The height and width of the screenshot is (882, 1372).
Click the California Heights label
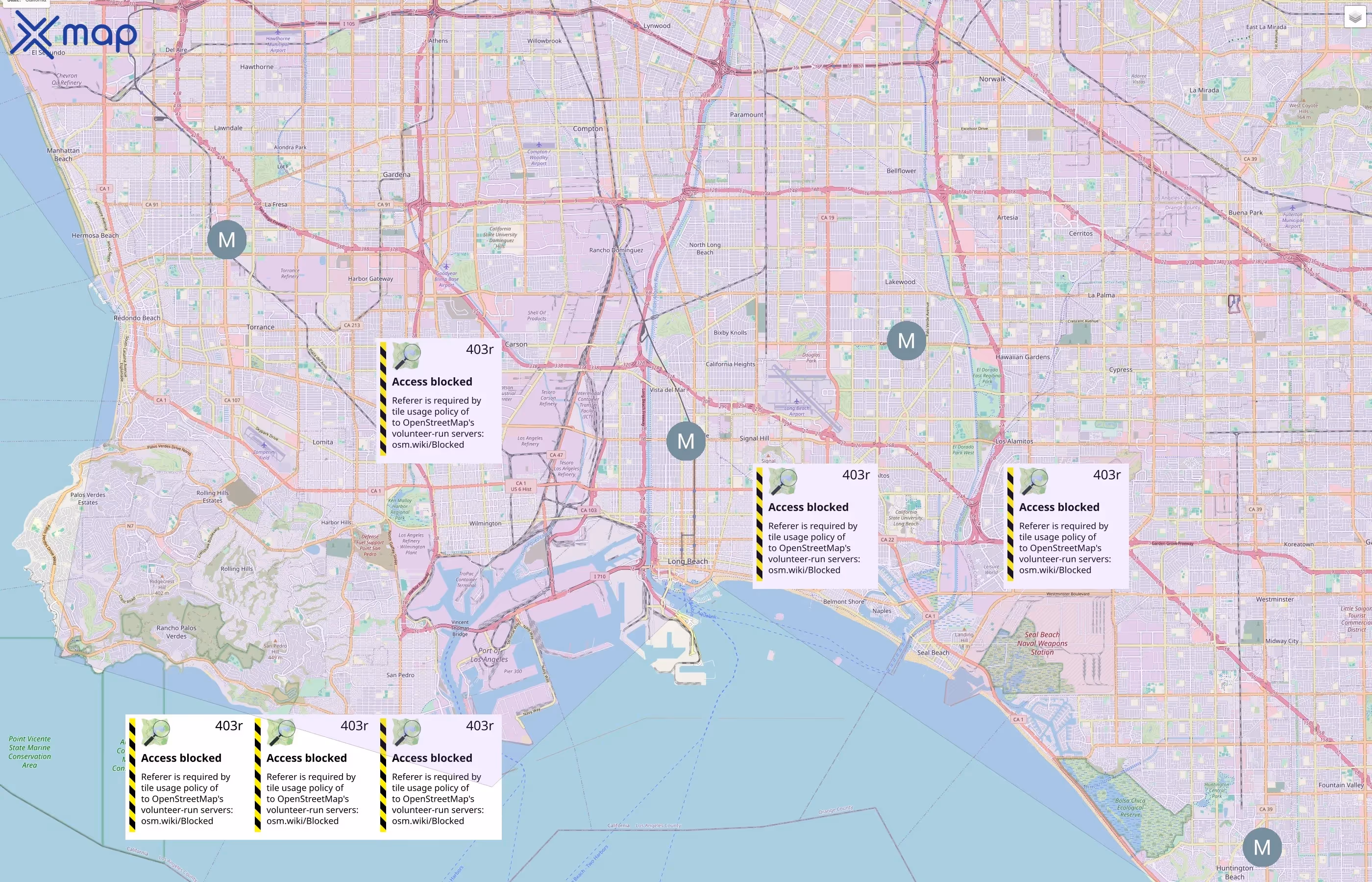(x=730, y=364)
